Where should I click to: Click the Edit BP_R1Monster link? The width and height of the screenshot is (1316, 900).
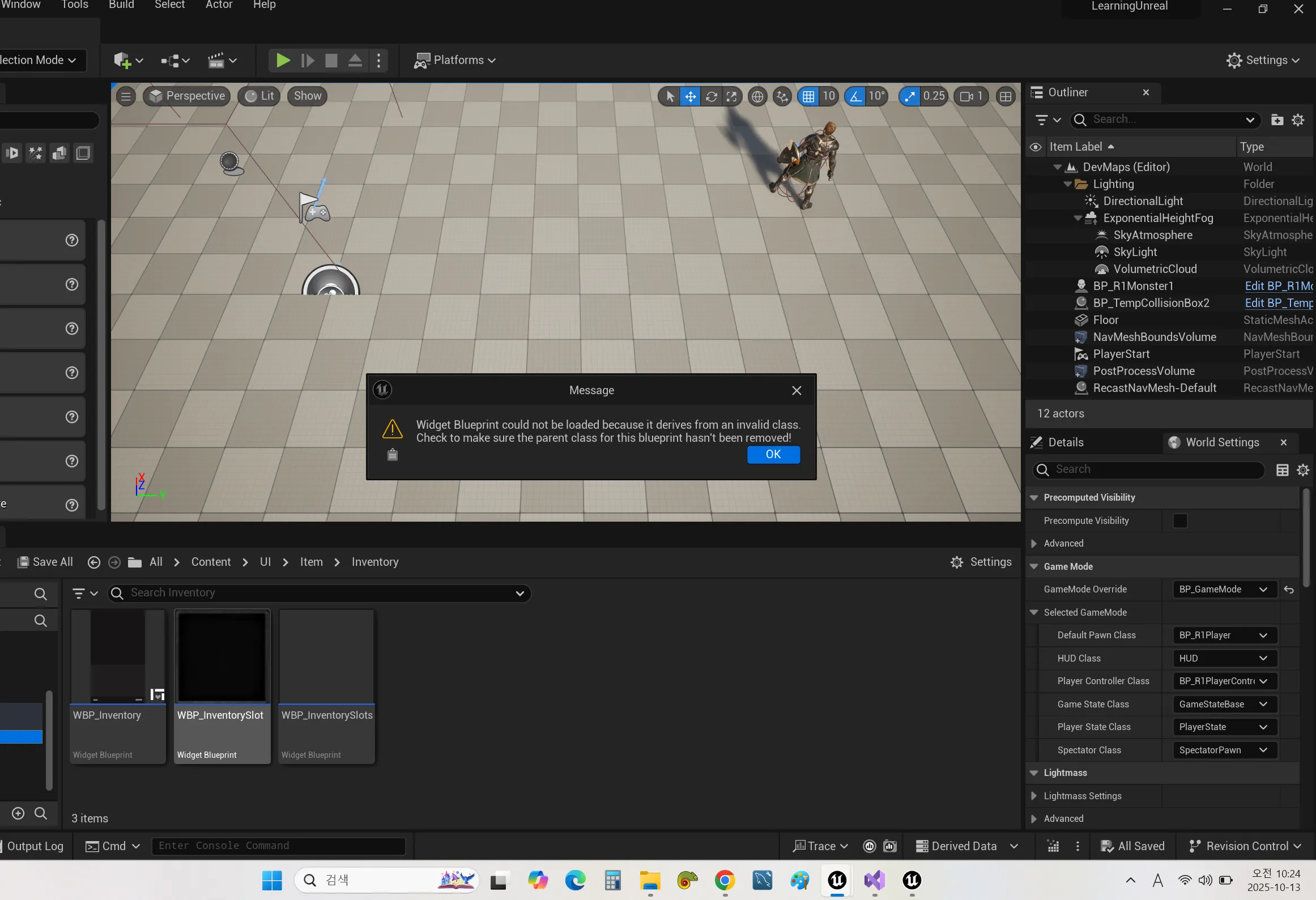1278,286
